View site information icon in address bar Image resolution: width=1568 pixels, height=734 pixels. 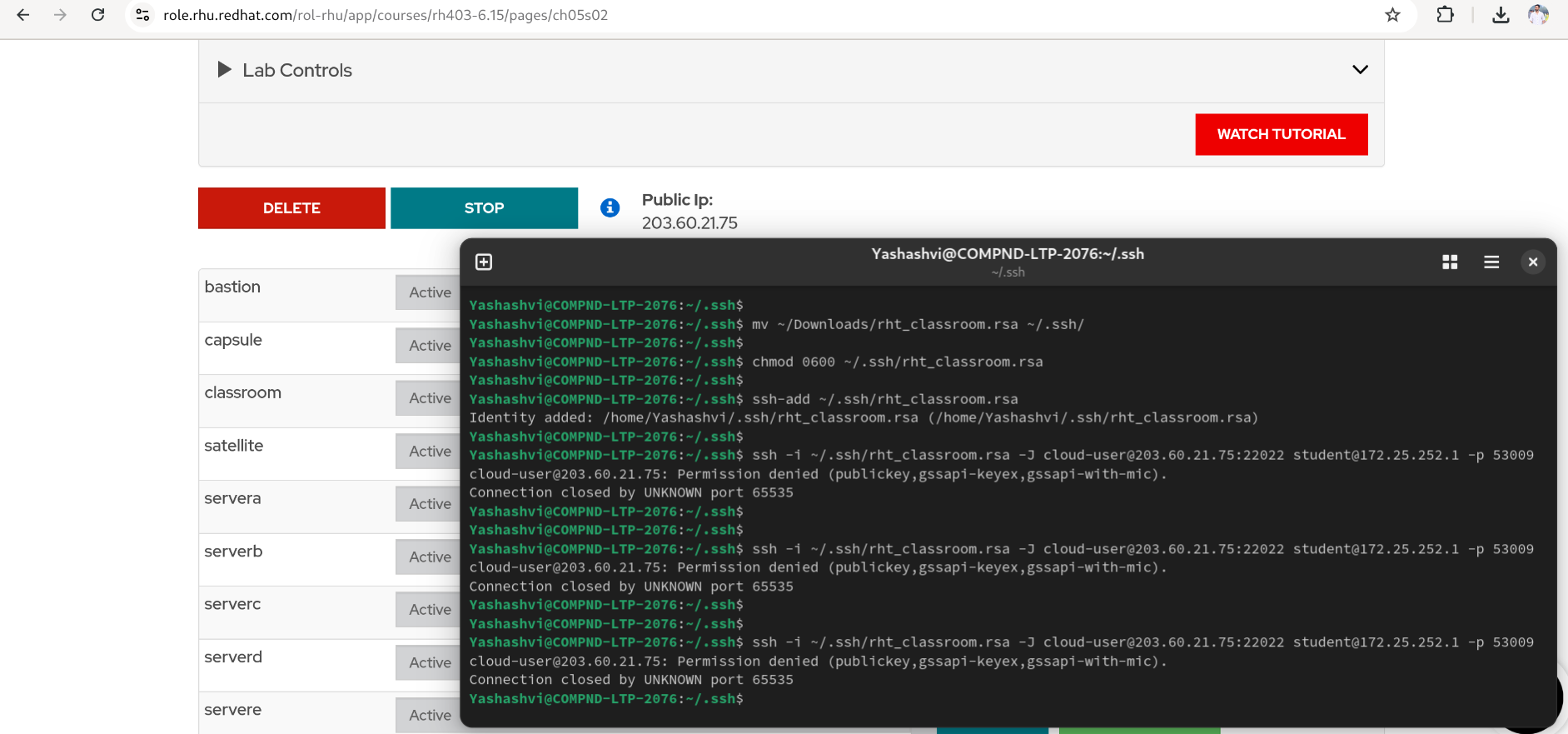(x=143, y=15)
